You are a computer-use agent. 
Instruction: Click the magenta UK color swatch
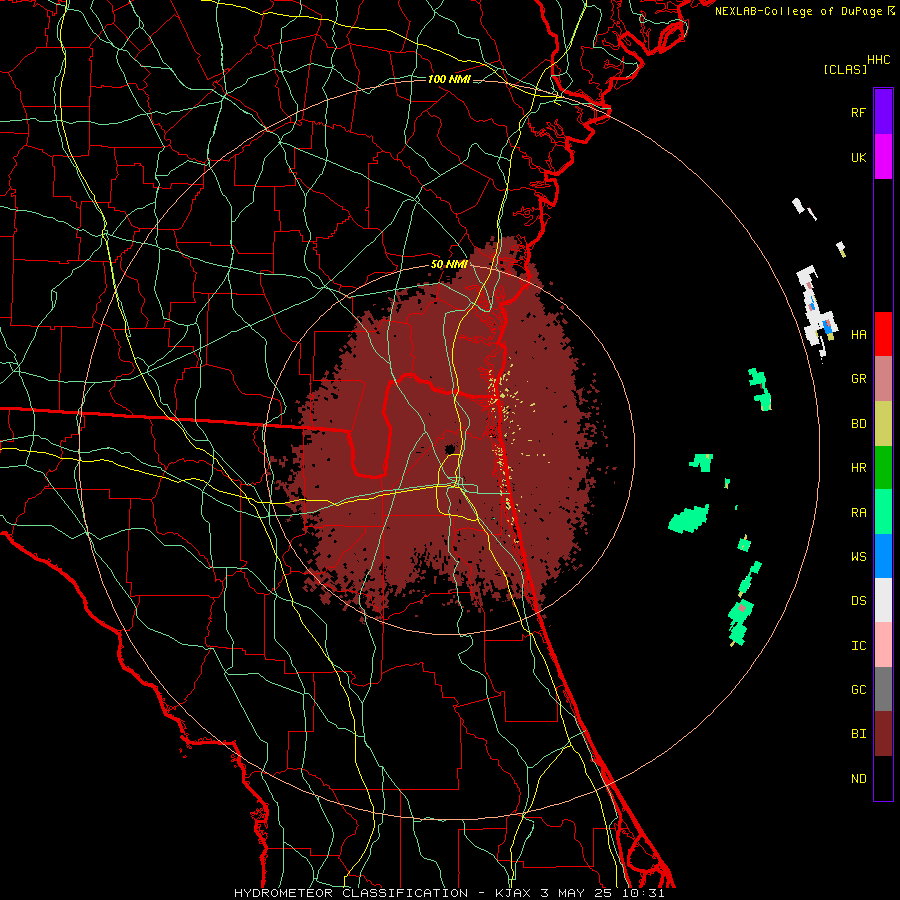coord(883,156)
